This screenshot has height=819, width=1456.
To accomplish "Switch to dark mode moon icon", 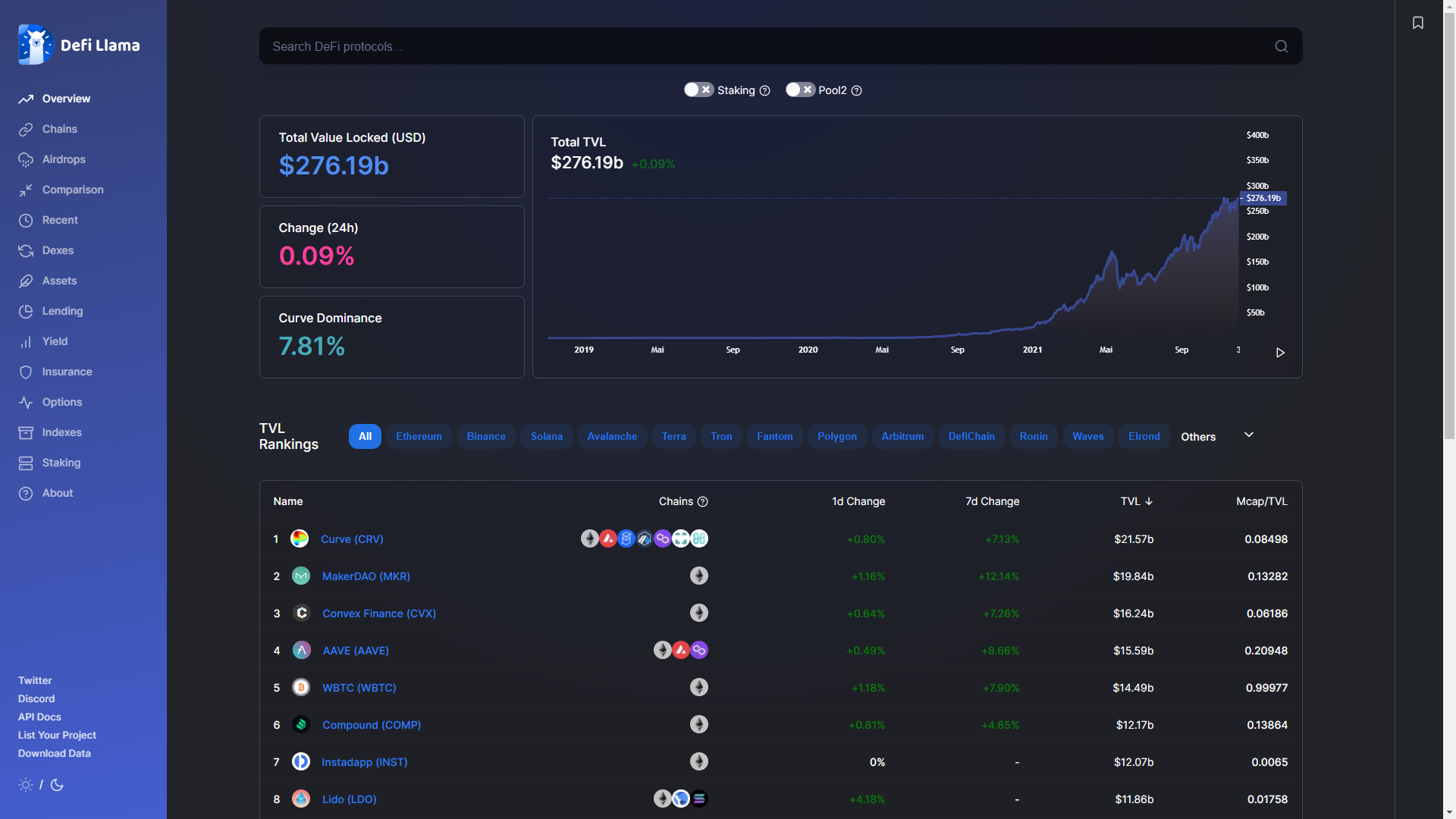I will 57,785.
